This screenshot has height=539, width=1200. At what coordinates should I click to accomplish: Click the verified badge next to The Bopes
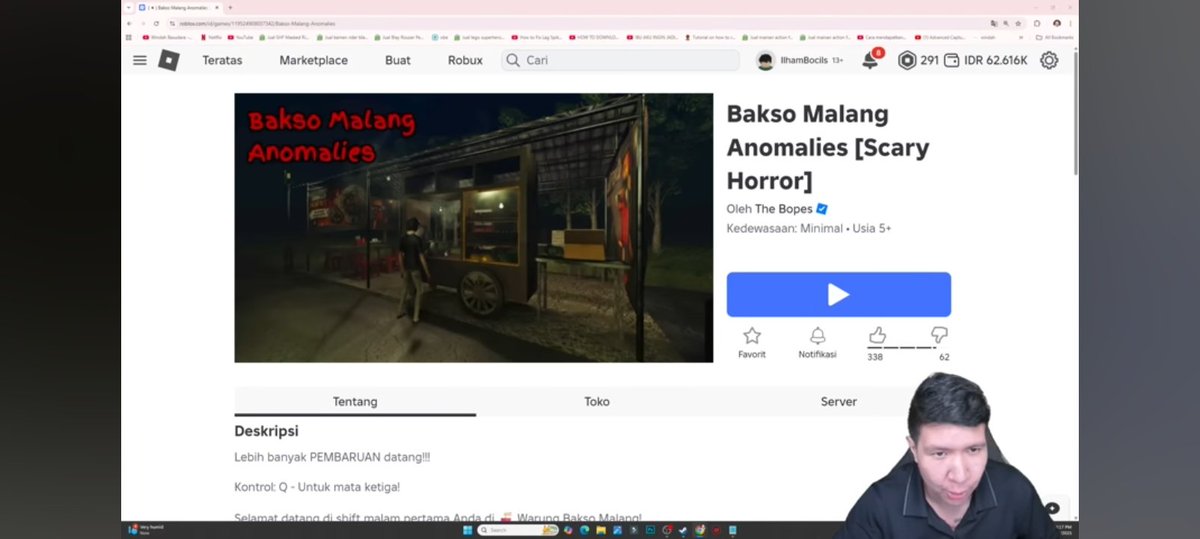tap(822, 209)
